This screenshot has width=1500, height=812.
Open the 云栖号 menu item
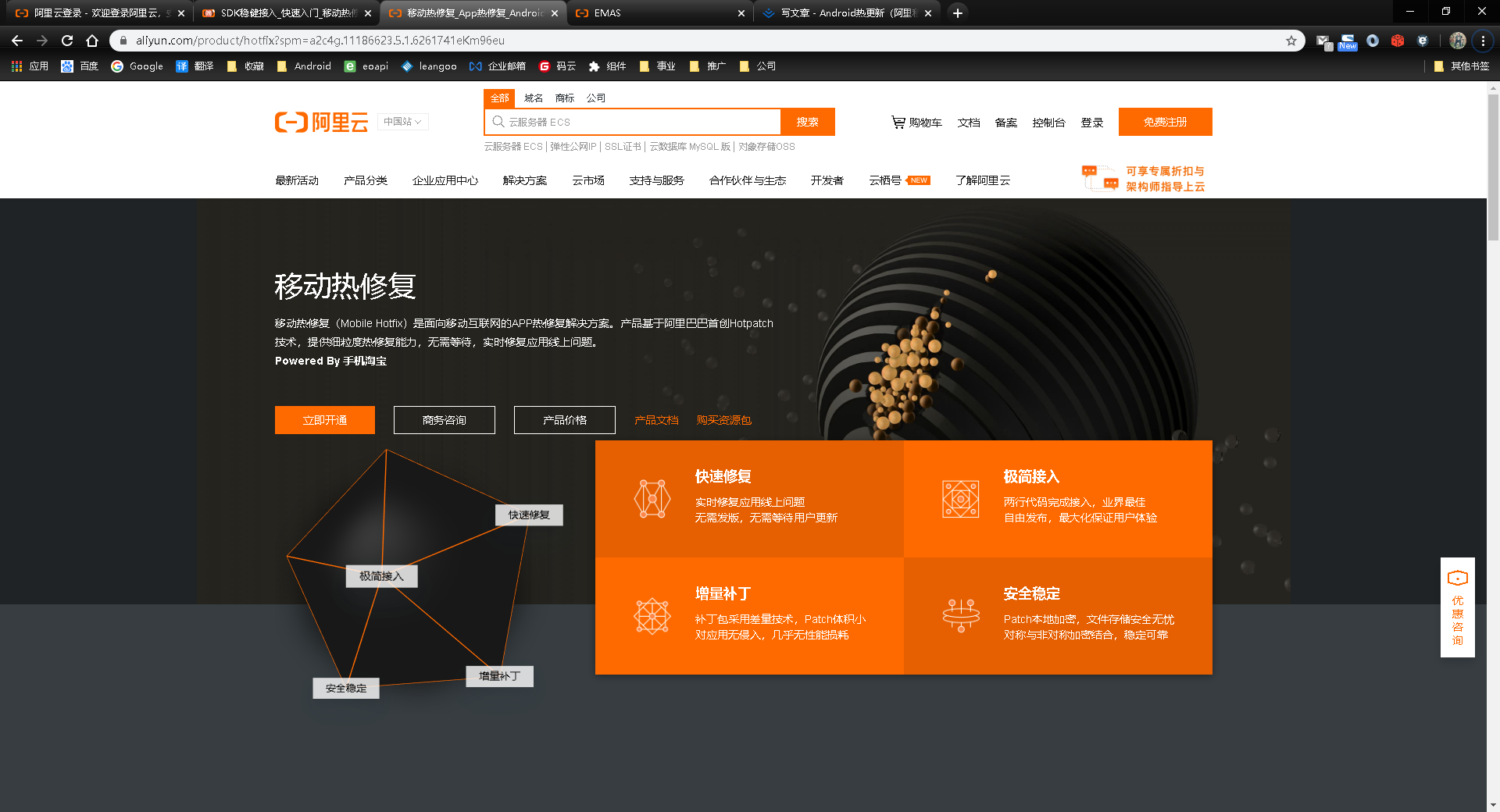[885, 180]
